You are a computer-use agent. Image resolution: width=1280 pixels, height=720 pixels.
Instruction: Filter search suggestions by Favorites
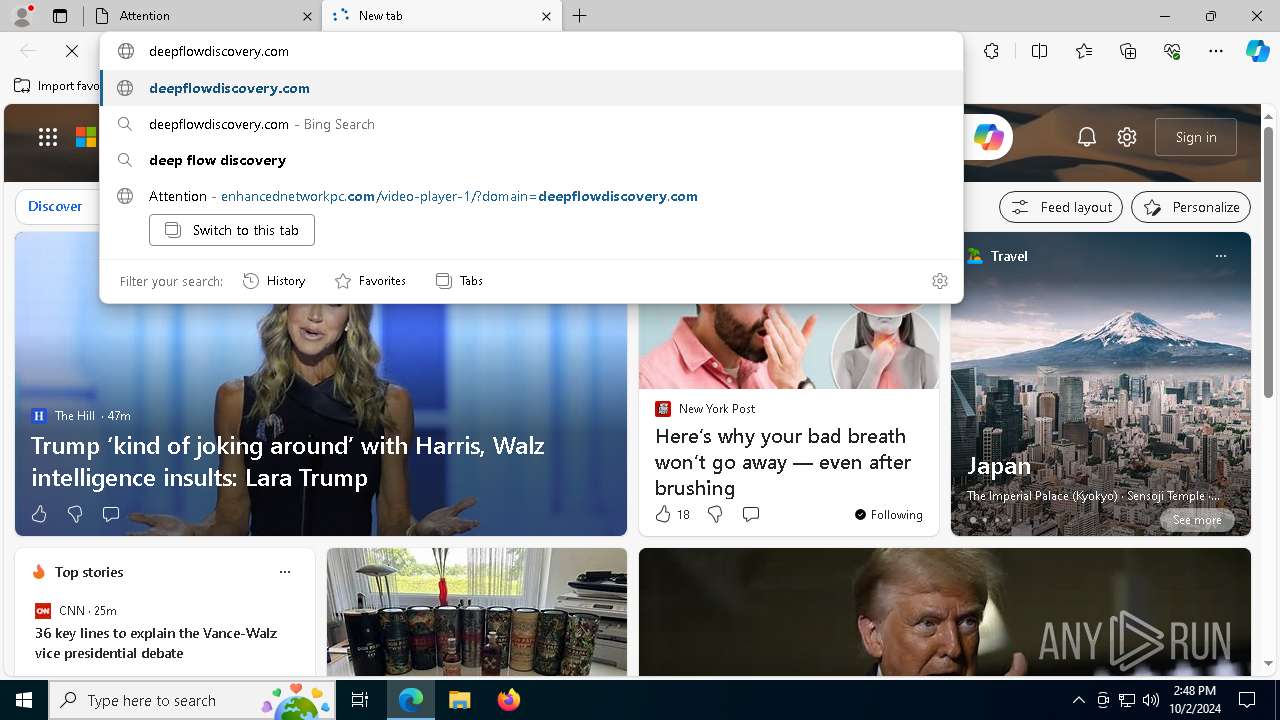tap(370, 281)
